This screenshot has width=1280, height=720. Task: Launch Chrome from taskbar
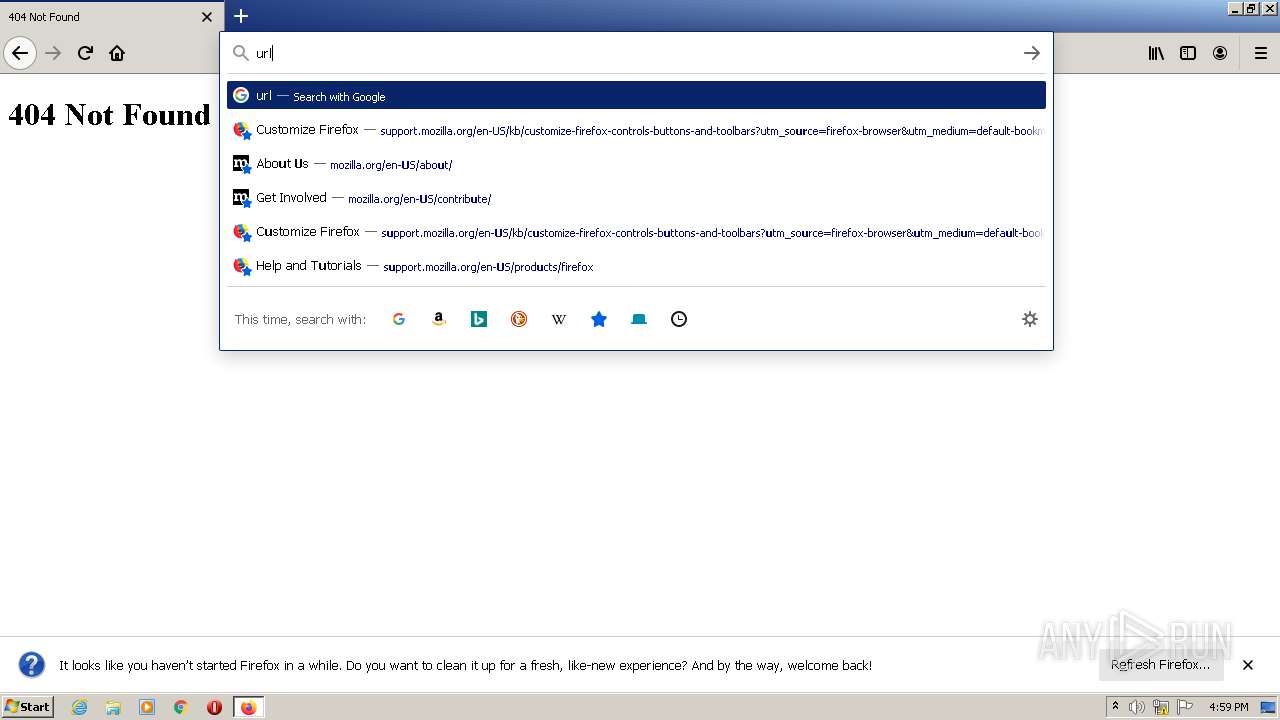pos(181,707)
